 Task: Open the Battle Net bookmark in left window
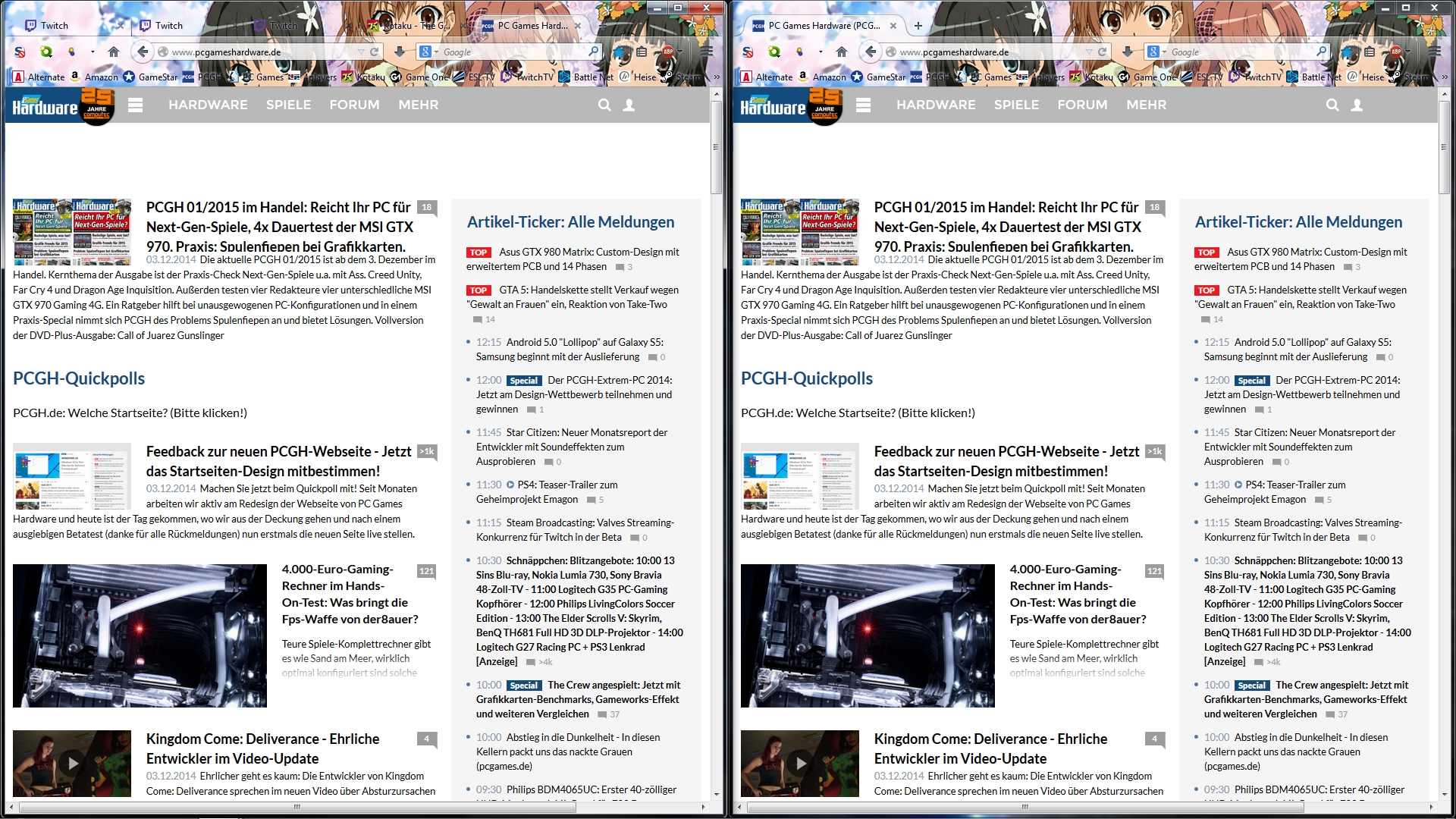586,77
